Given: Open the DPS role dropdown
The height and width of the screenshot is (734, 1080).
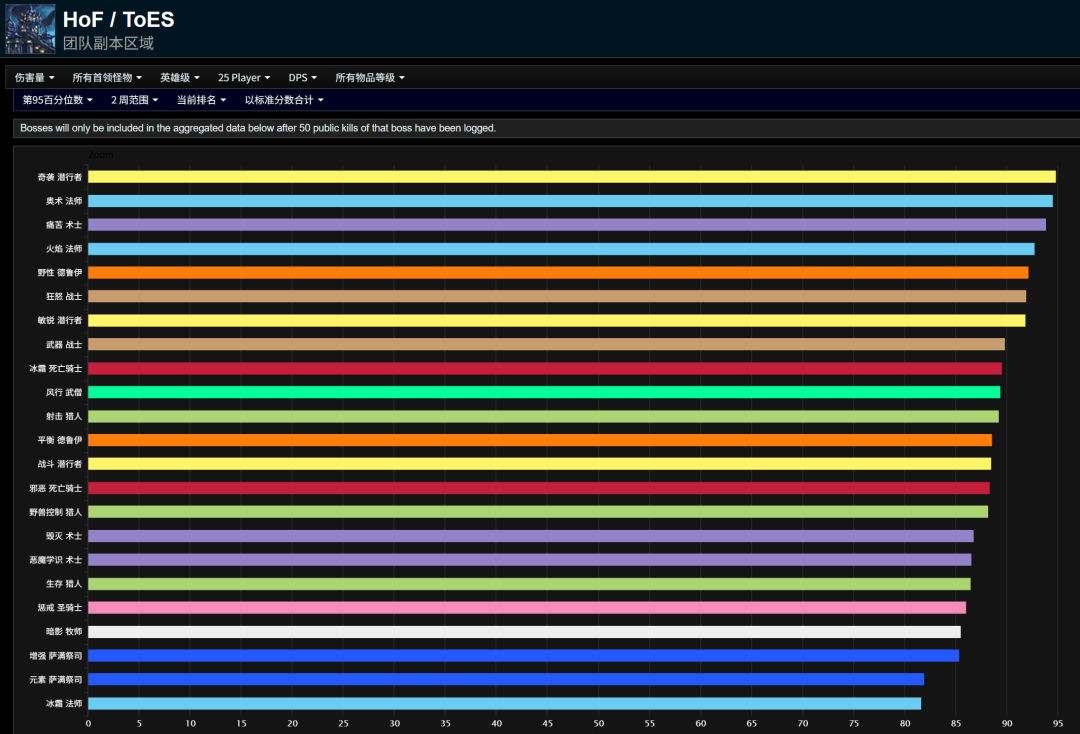Looking at the screenshot, I should (302, 78).
